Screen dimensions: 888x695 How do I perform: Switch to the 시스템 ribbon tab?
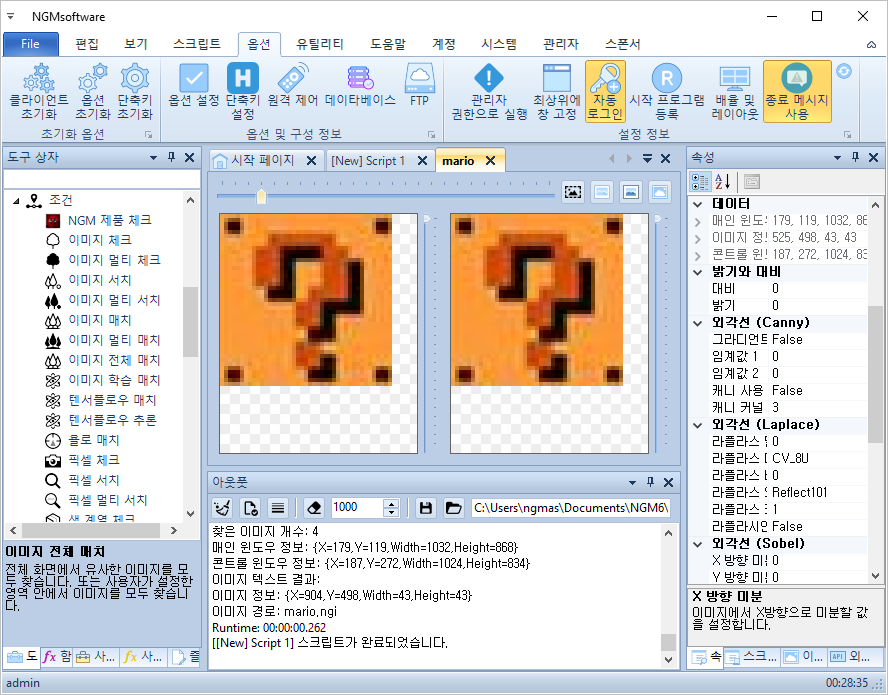click(499, 44)
